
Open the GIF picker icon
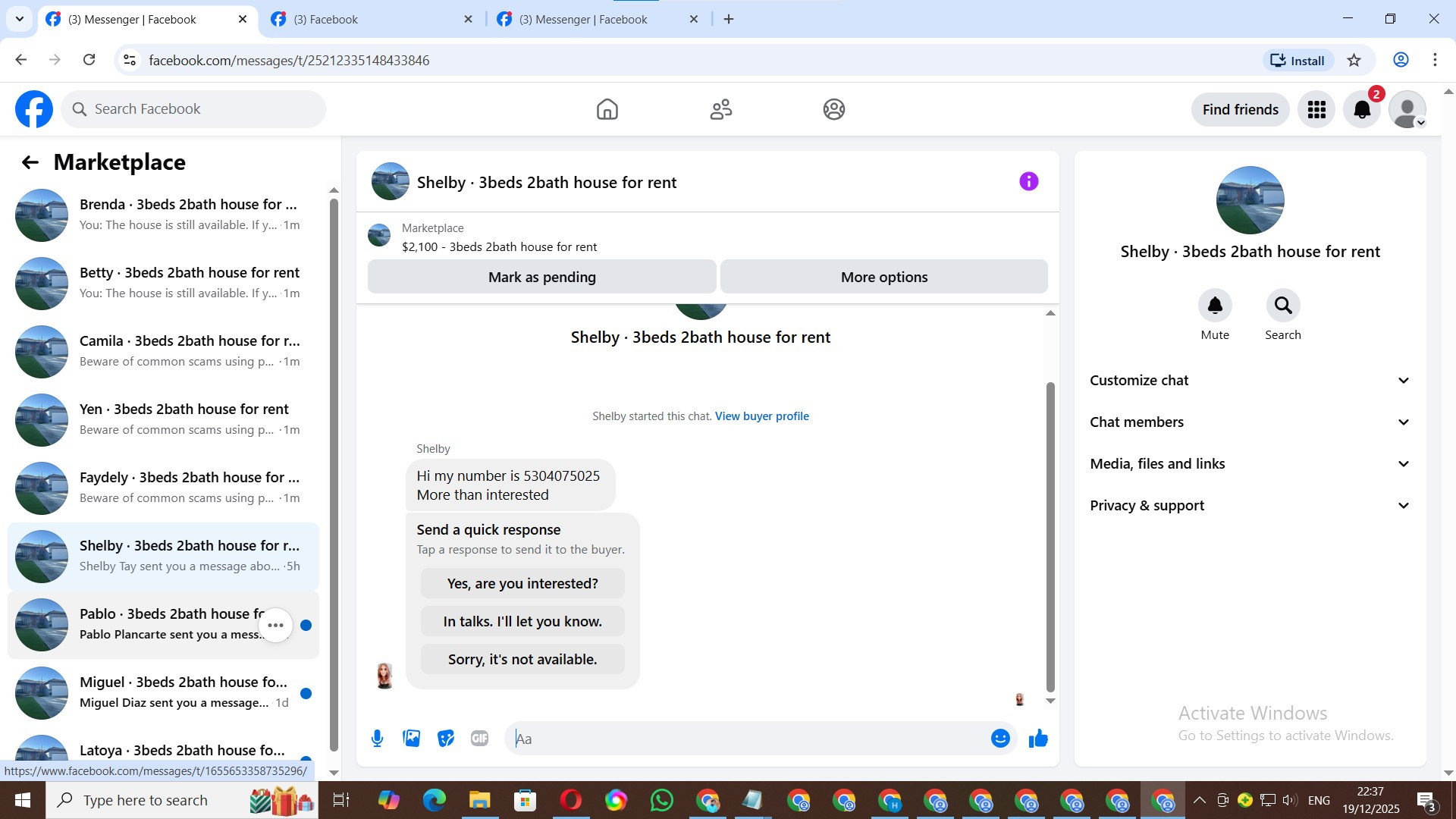pyautogui.click(x=479, y=738)
